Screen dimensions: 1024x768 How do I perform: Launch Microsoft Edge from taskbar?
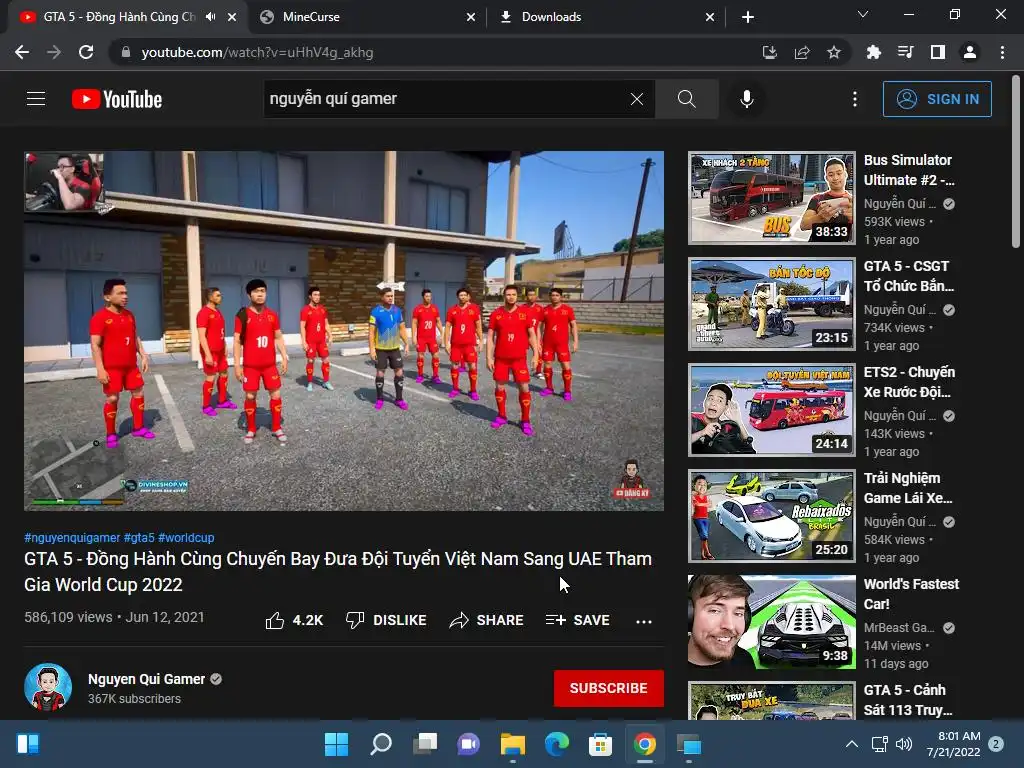pyautogui.click(x=557, y=744)
